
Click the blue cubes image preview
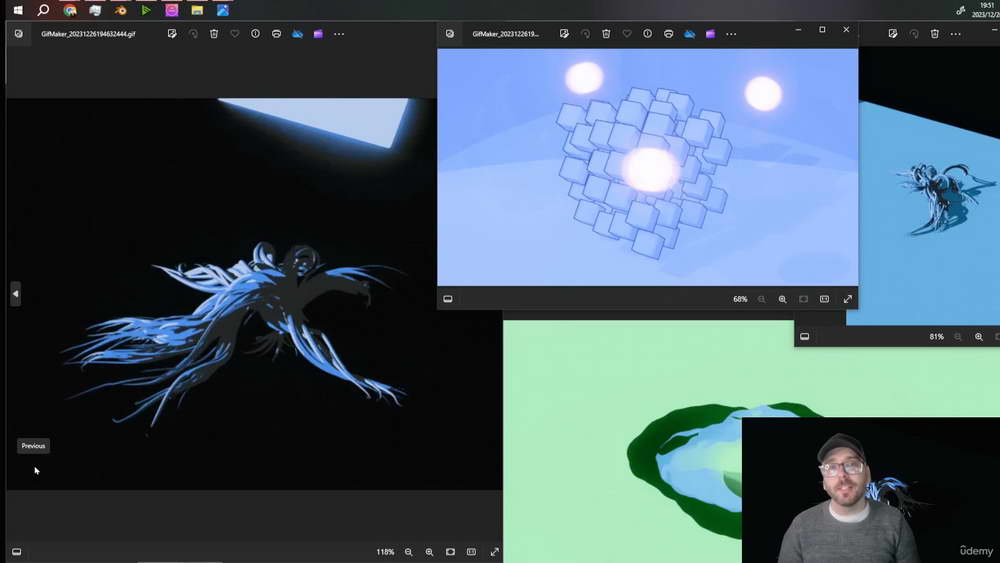(647, 167)
